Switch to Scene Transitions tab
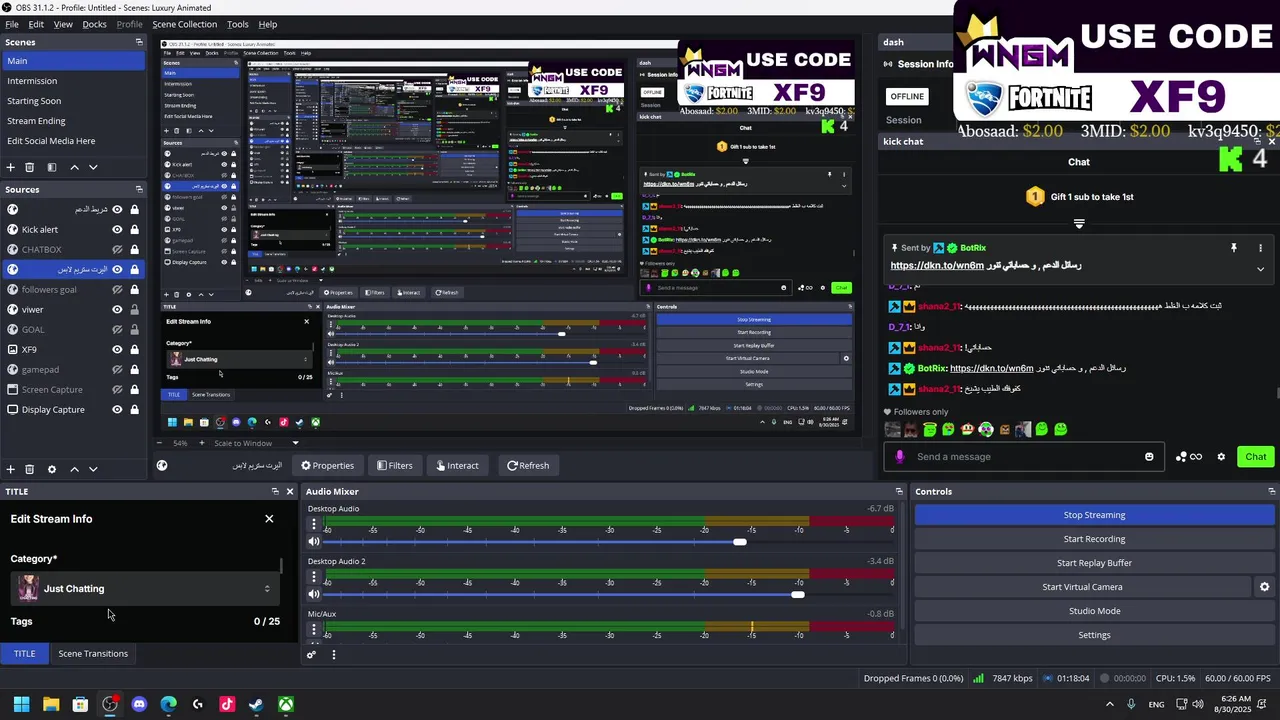Viewport: 1280px width, 720px height. coord(93,654)
